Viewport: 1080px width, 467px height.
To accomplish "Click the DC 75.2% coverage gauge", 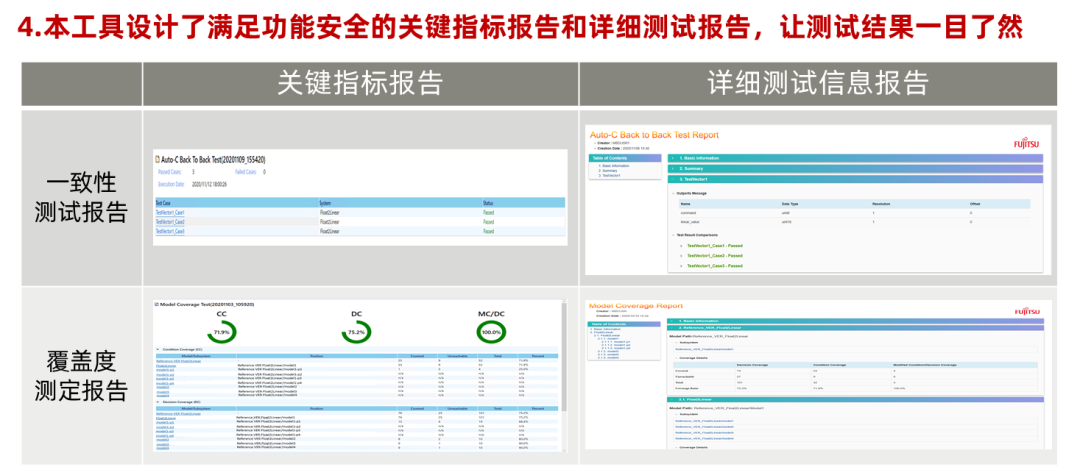I will click(356, 332).
